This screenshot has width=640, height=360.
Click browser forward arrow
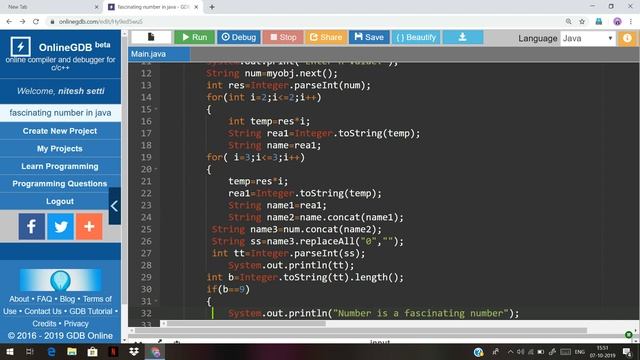(22, 22)
